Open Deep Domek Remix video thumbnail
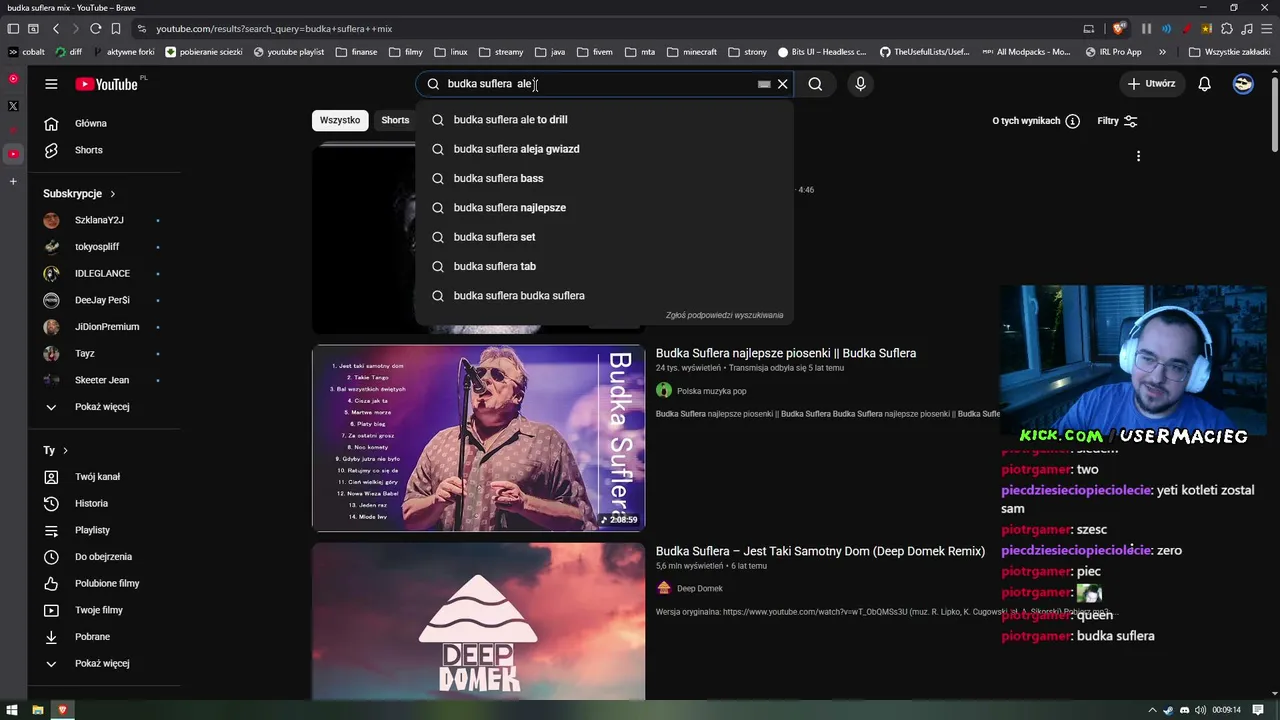Viewport: 1280px width, 720px height. [478, 622]
